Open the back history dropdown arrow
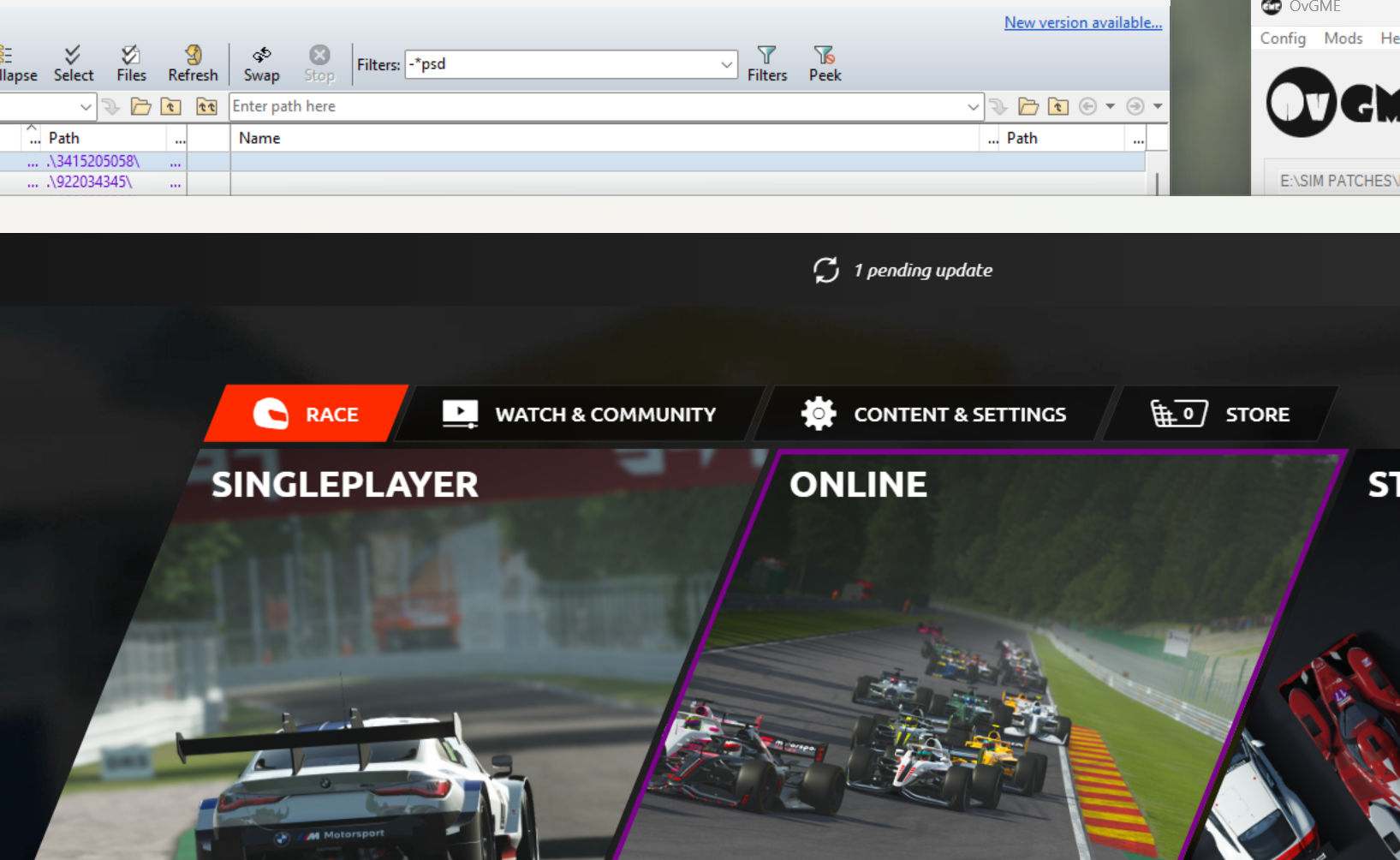Screen dimensions: 1400x860 pyautogui.click(x=1110, y=106)
